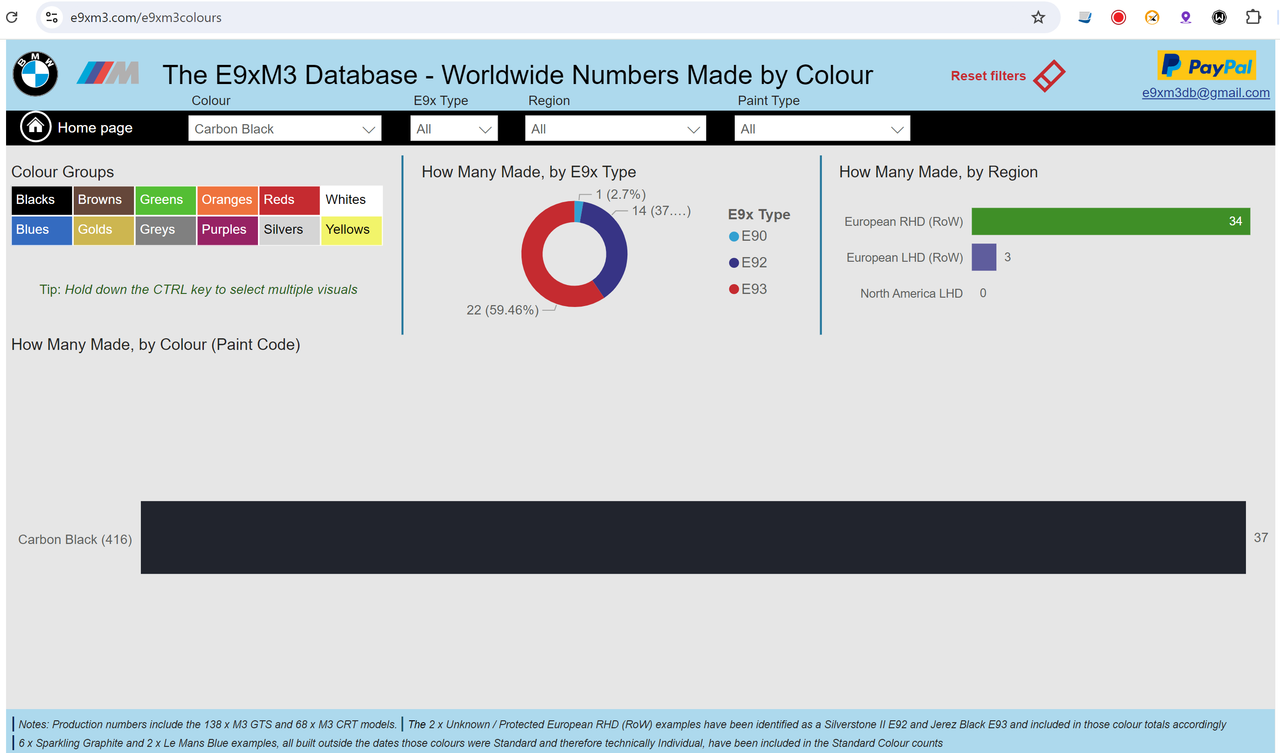Open the browser extensions puzzle icon
Image resolution: width=1280 pixels, height=753 pixels.
1253,17
